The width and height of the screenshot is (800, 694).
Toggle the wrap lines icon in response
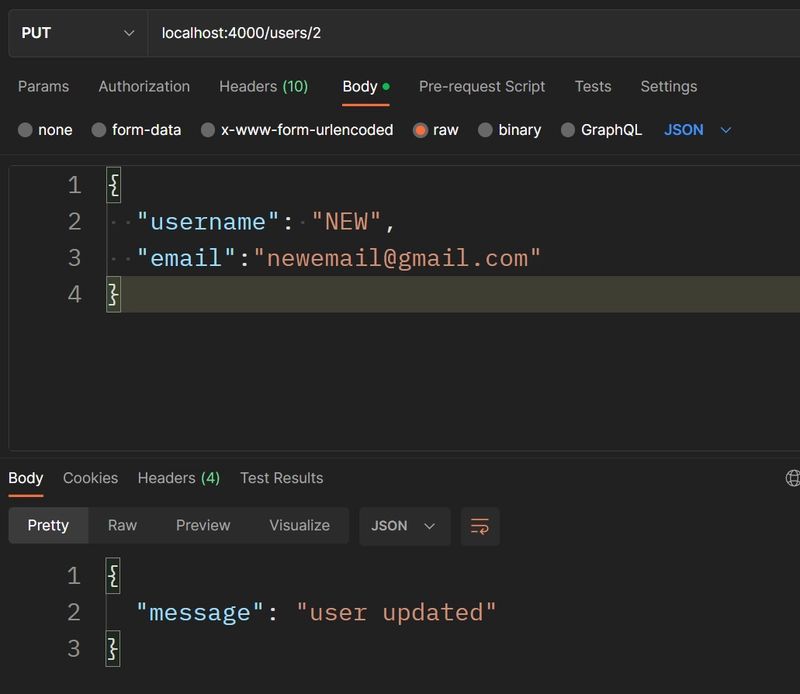click(480, 526)
